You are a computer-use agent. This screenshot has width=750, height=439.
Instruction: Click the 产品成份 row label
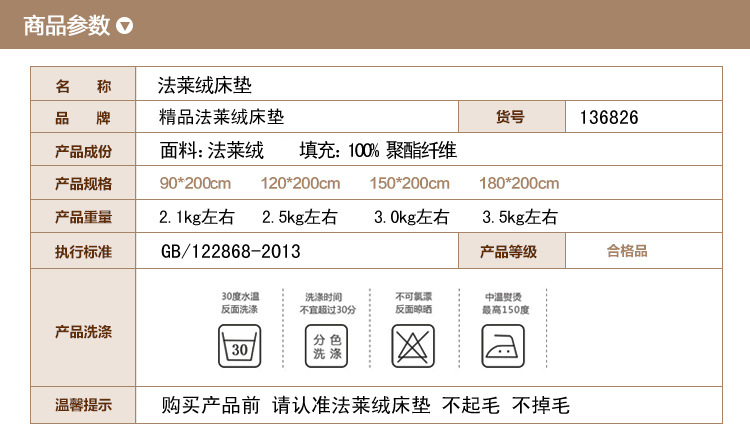[x=83, y=152]
